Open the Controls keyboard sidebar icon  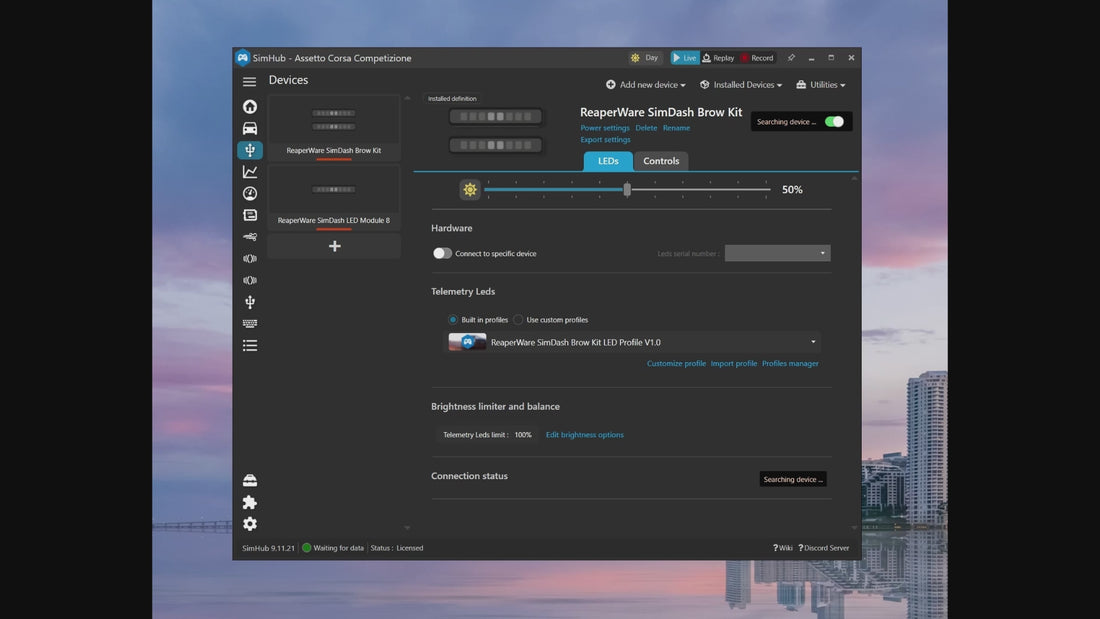tap(250, 324)
